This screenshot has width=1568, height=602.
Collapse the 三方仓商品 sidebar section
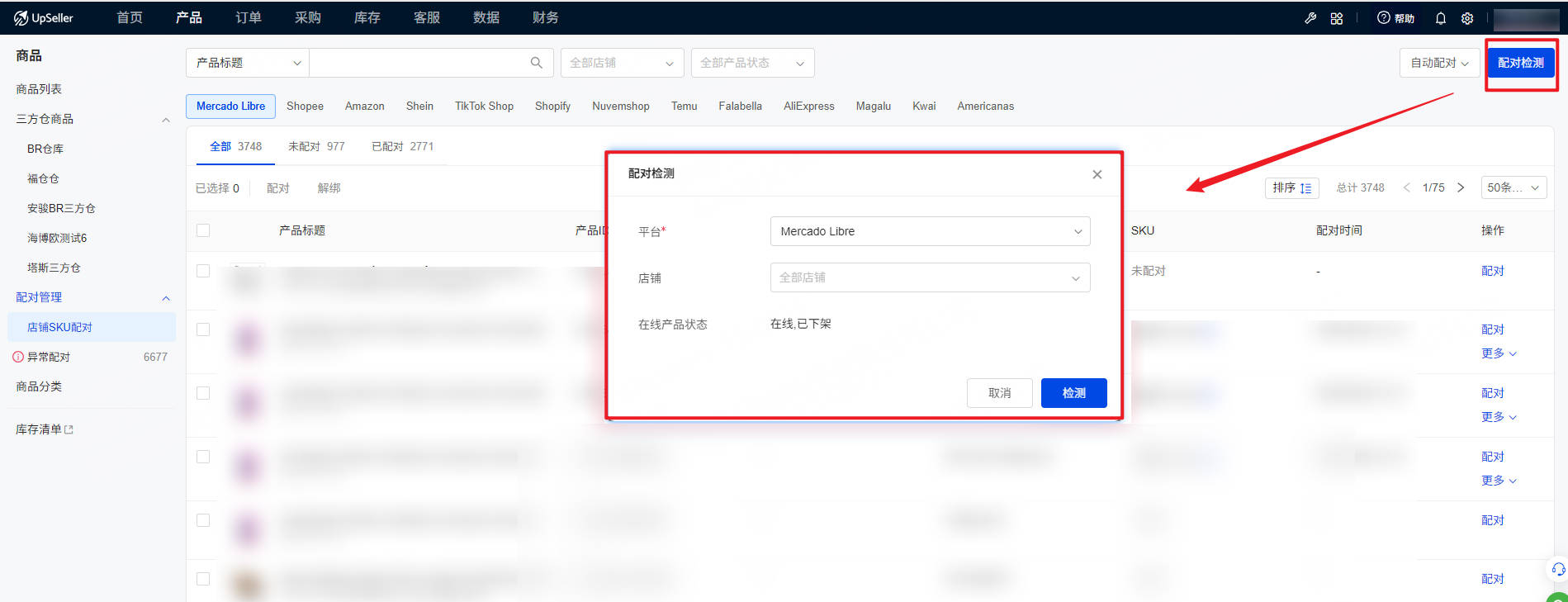coord(166,120)
